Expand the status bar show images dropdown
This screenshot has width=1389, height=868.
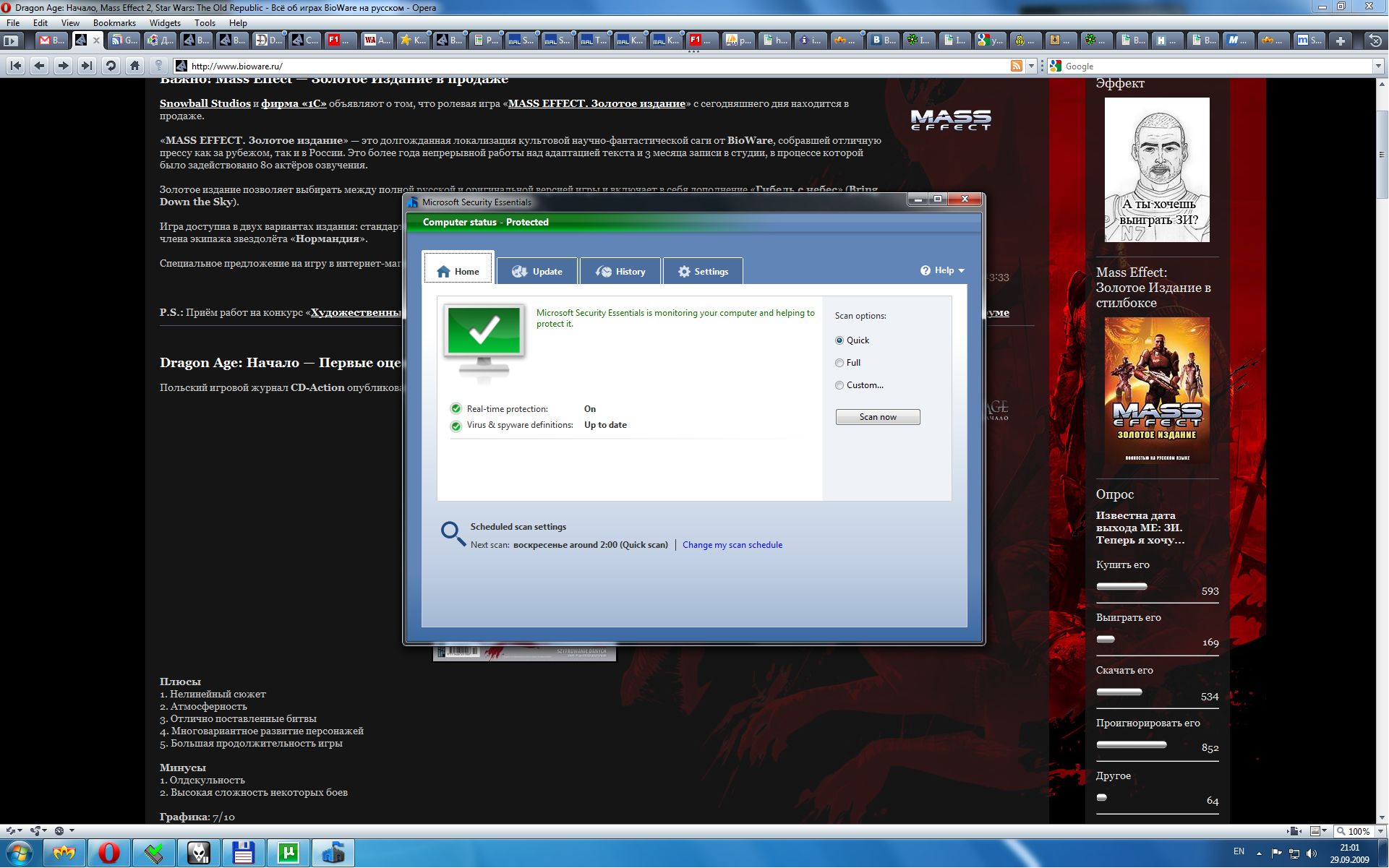pyautogui.click(x=1324, y=831)
